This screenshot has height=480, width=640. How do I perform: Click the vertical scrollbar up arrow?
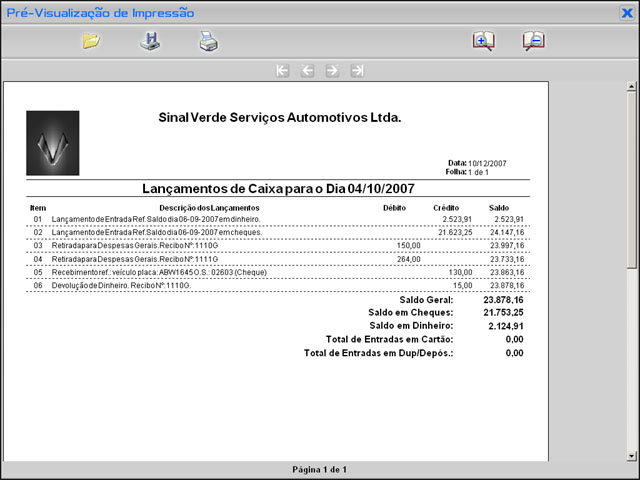coord(632,87)
